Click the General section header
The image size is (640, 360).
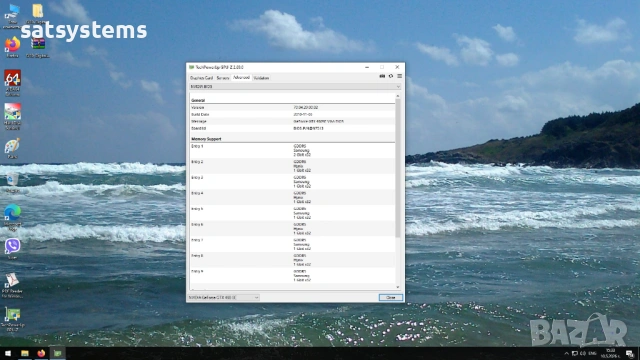[198, 100]
